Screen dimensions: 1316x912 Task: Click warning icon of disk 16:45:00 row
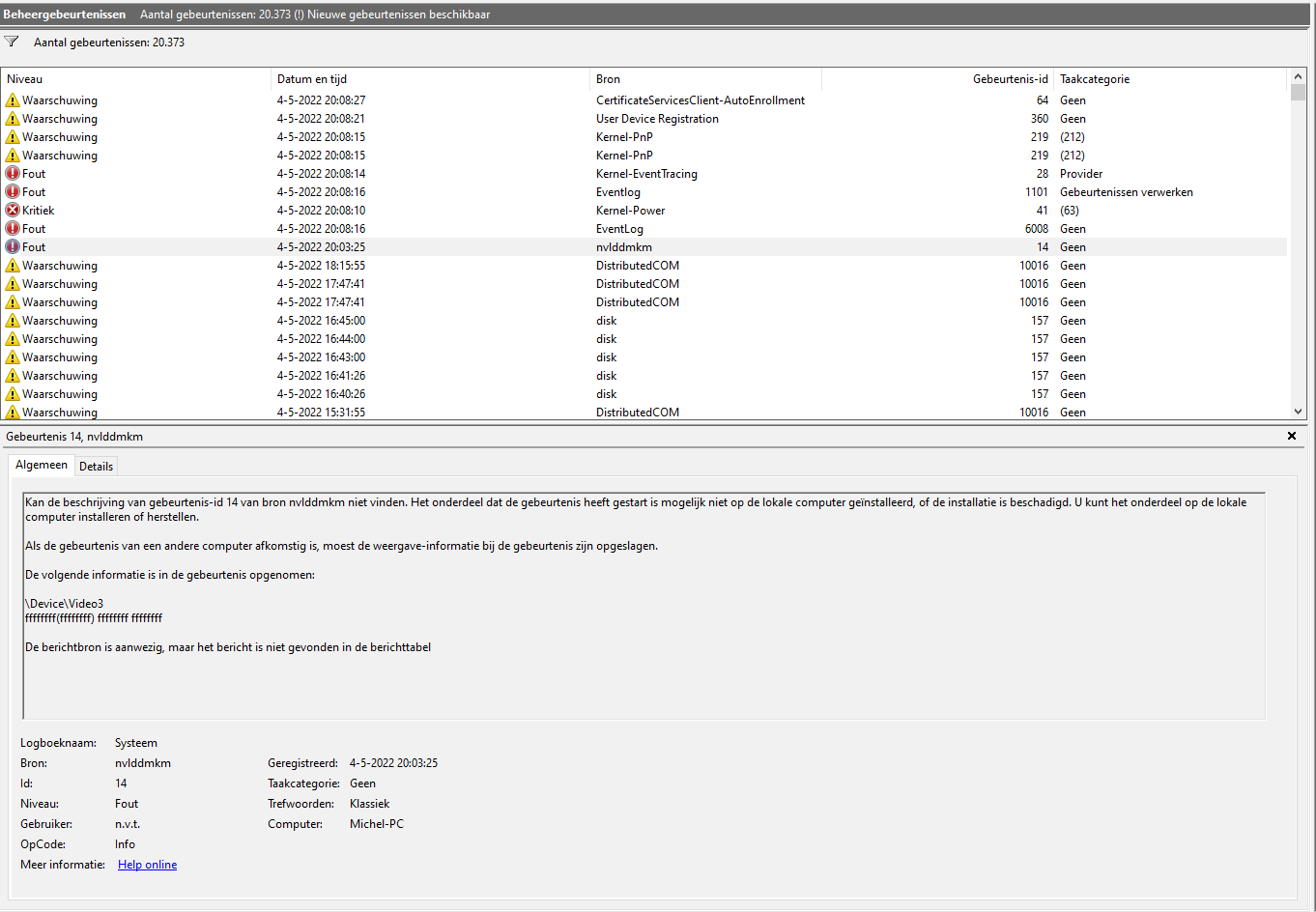(13, 321)
